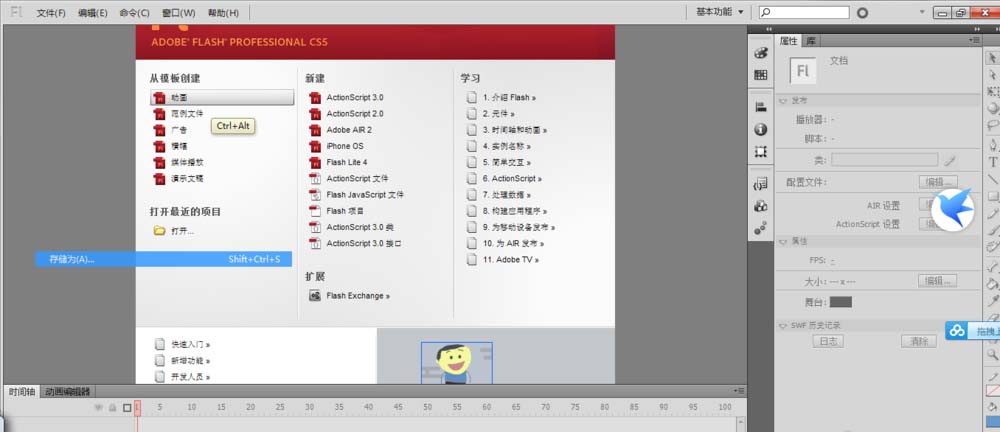This screenshot has height=432, width=1000.
Task: Select the Lasso tool
Action: (x=992, y=124)
